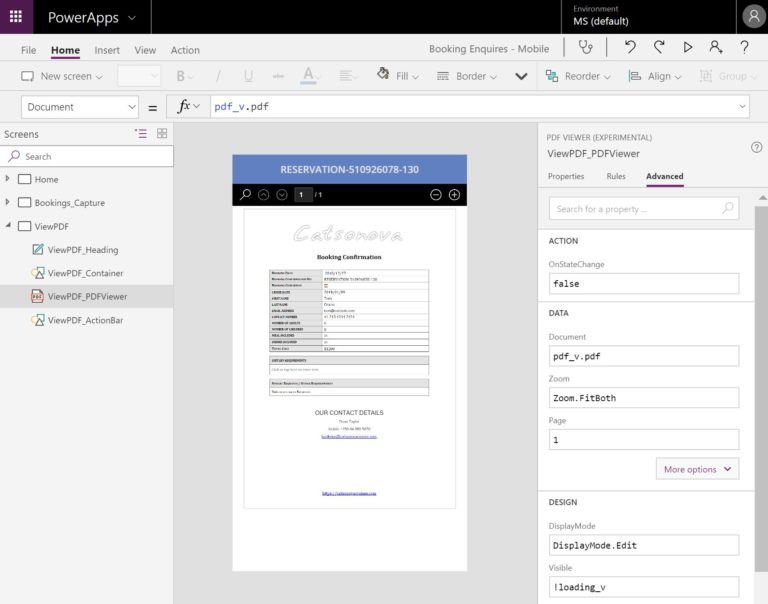
Task: Preview the app with play icon
Action: pyautogui.click(x=688, y=47)
